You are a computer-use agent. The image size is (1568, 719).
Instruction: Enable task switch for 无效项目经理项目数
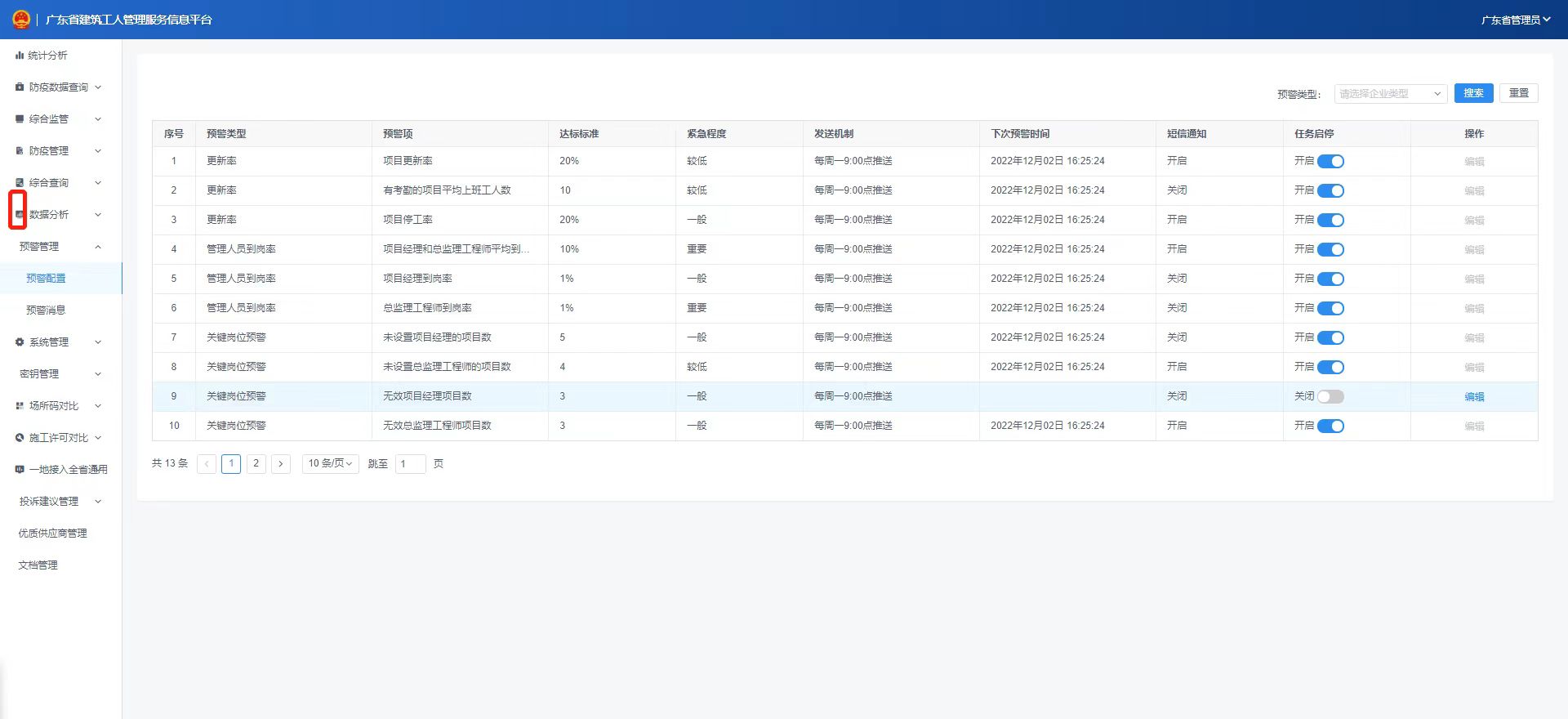point(1330,397)
